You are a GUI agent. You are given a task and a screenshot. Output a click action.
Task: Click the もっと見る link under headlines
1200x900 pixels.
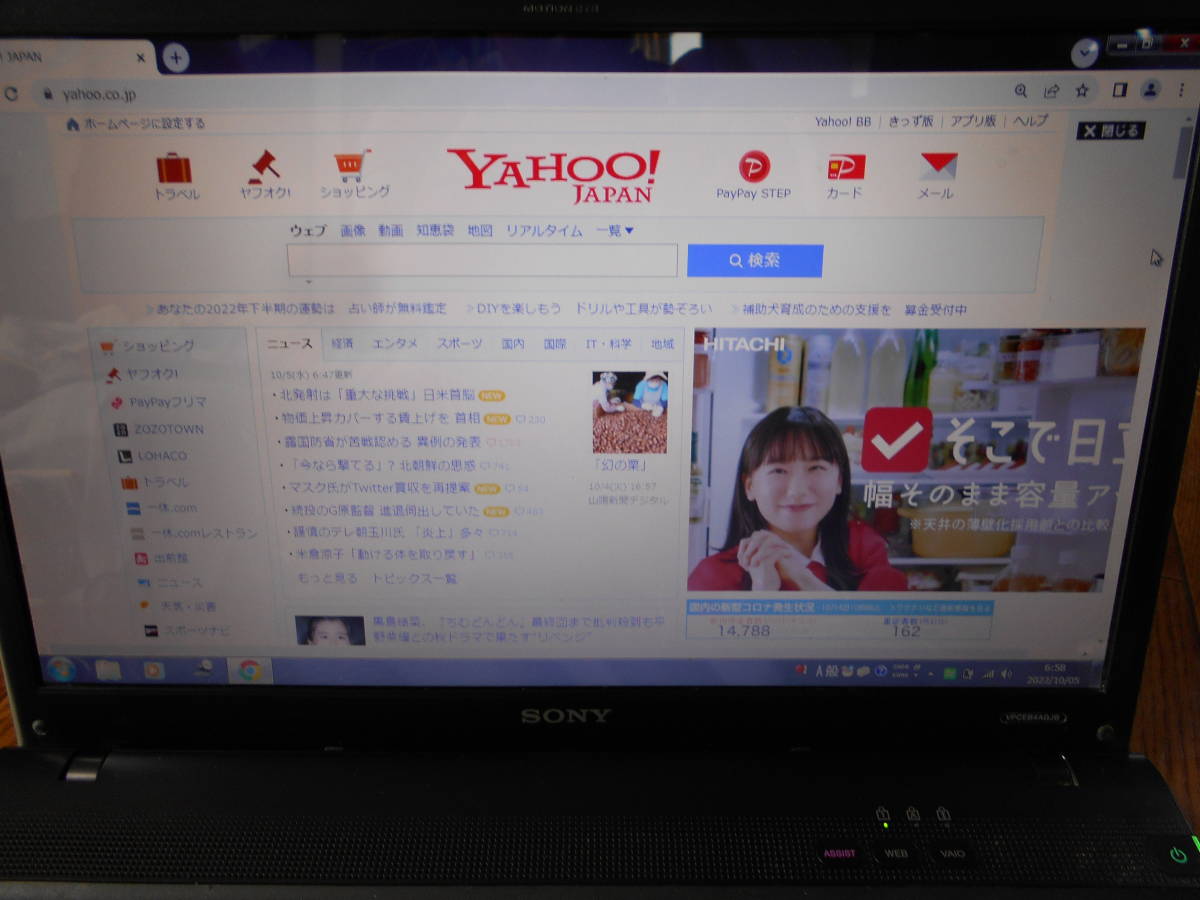[327, 579]
